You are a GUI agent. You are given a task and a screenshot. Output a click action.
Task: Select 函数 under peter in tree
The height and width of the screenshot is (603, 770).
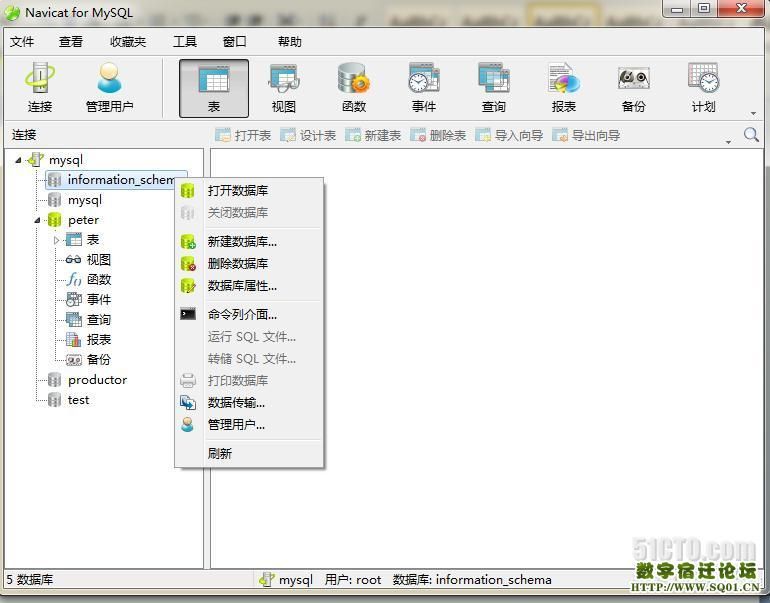98,280
